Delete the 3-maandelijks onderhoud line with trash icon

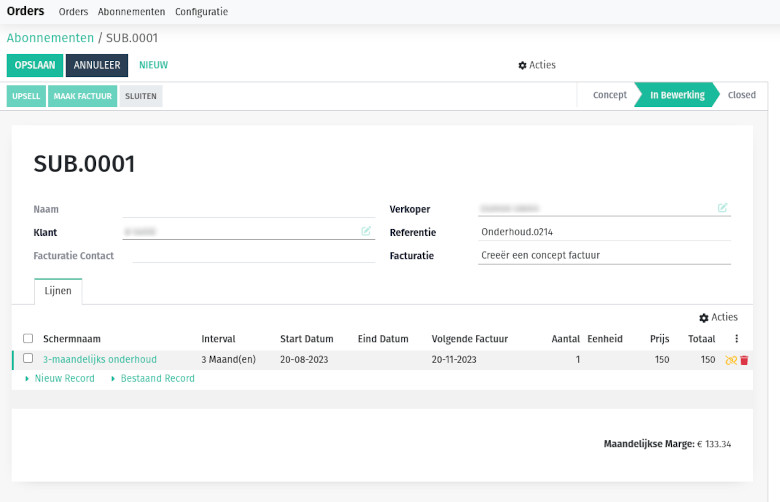tap(744, 360)
